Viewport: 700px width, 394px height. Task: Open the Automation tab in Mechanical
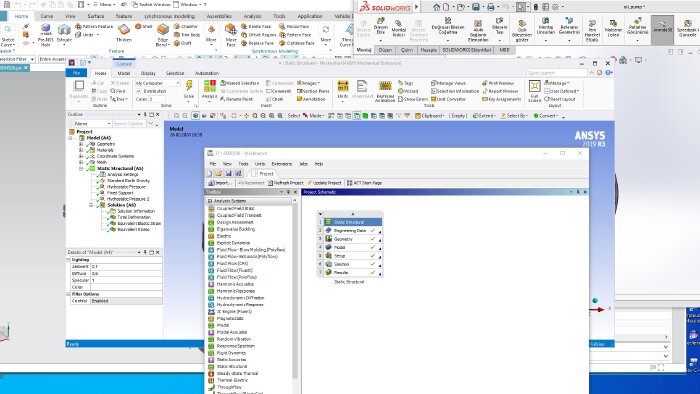[x=207, y=73]
